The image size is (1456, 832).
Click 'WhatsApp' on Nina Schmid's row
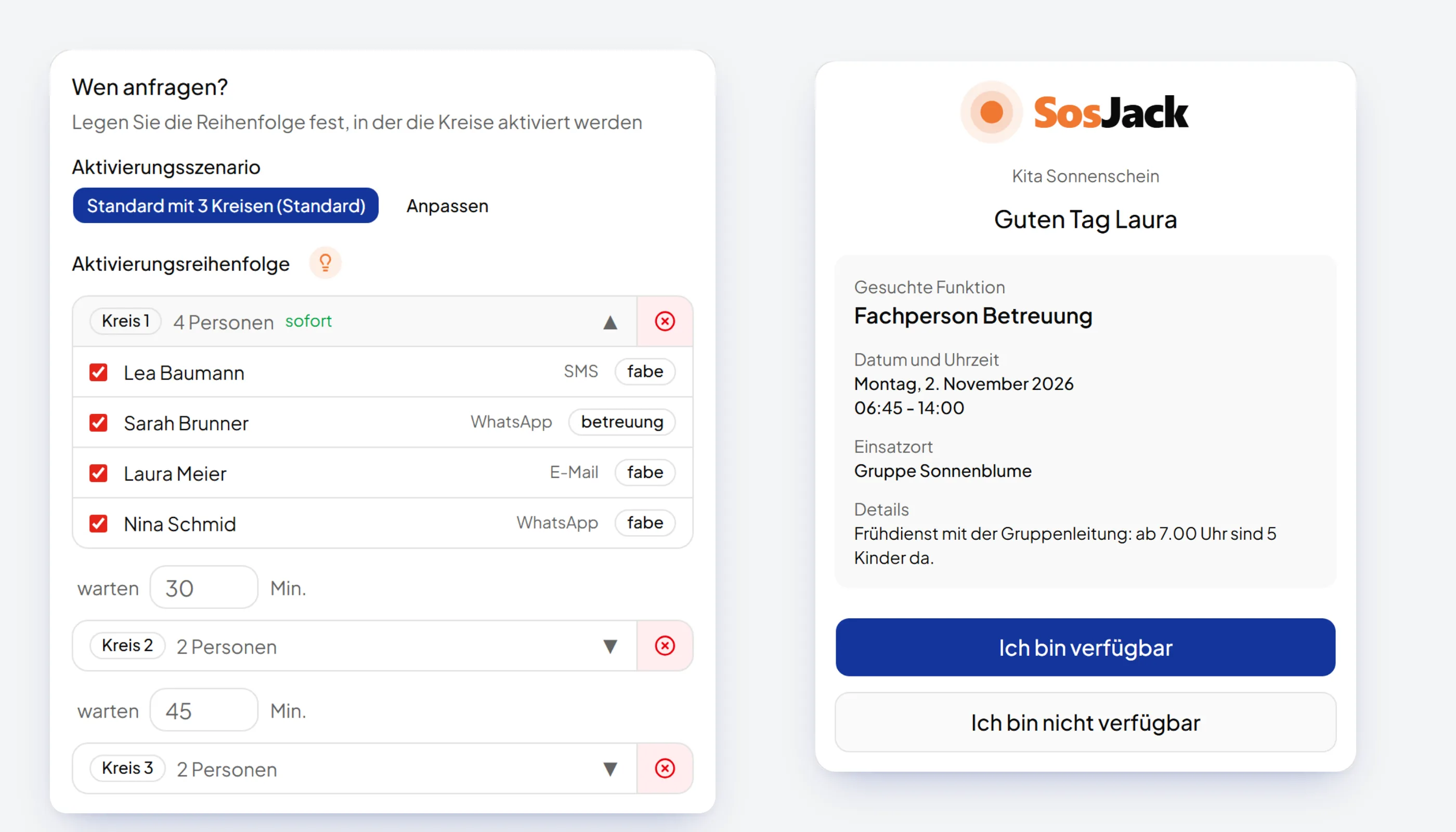(x=557, y=522)
